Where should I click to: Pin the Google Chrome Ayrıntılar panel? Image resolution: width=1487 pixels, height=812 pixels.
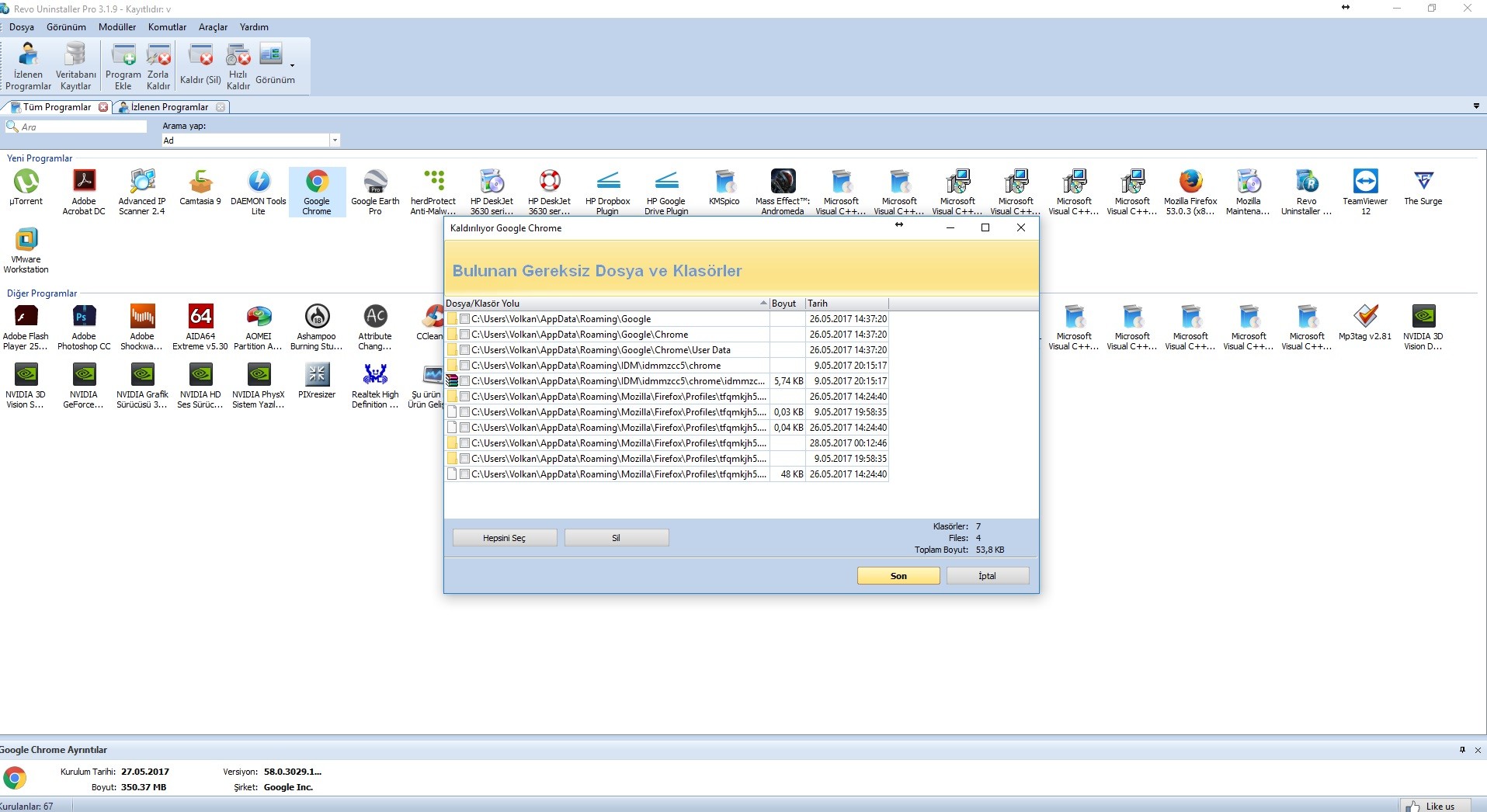click(1462, 750)
